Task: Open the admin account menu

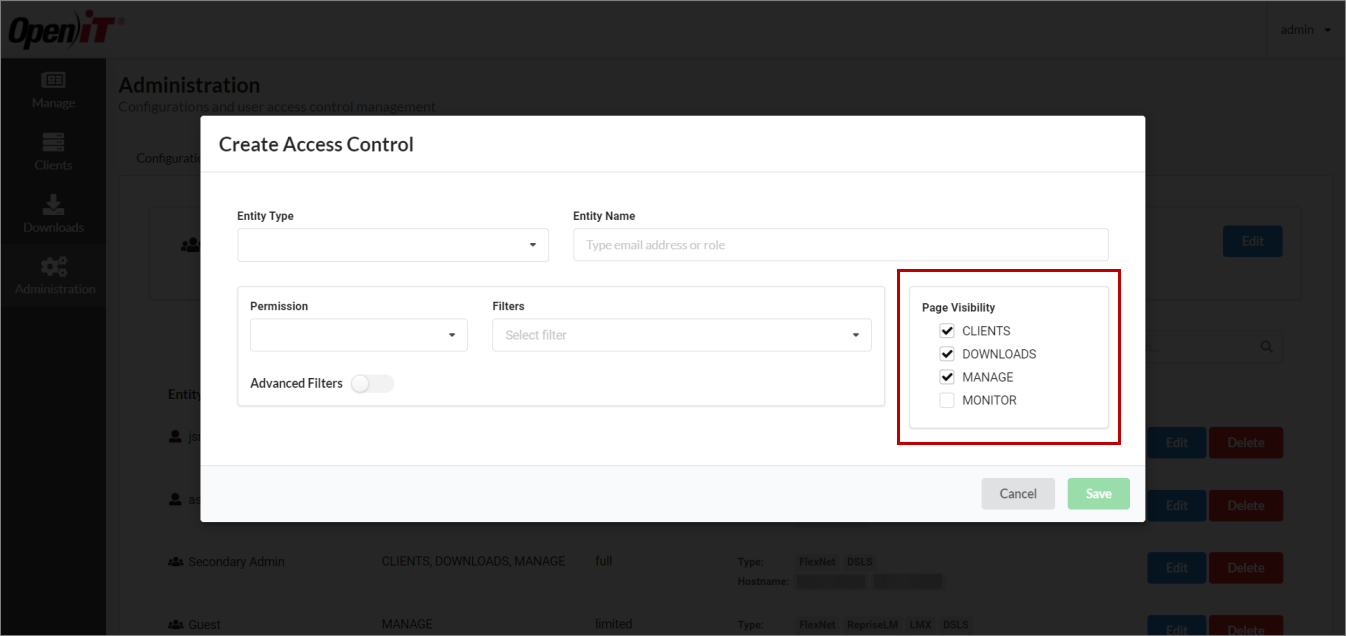Action: click(1303, 29)
